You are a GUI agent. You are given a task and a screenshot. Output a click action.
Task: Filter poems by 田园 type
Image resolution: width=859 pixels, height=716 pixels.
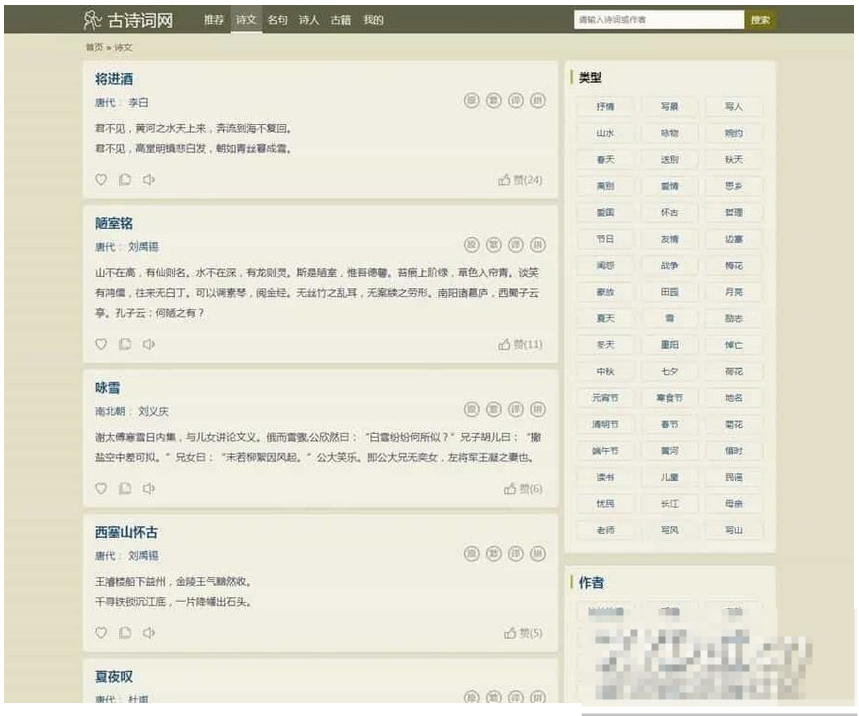(669, 292)
